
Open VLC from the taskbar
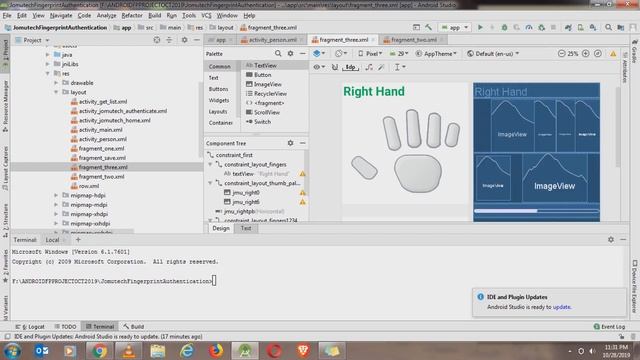129,351
